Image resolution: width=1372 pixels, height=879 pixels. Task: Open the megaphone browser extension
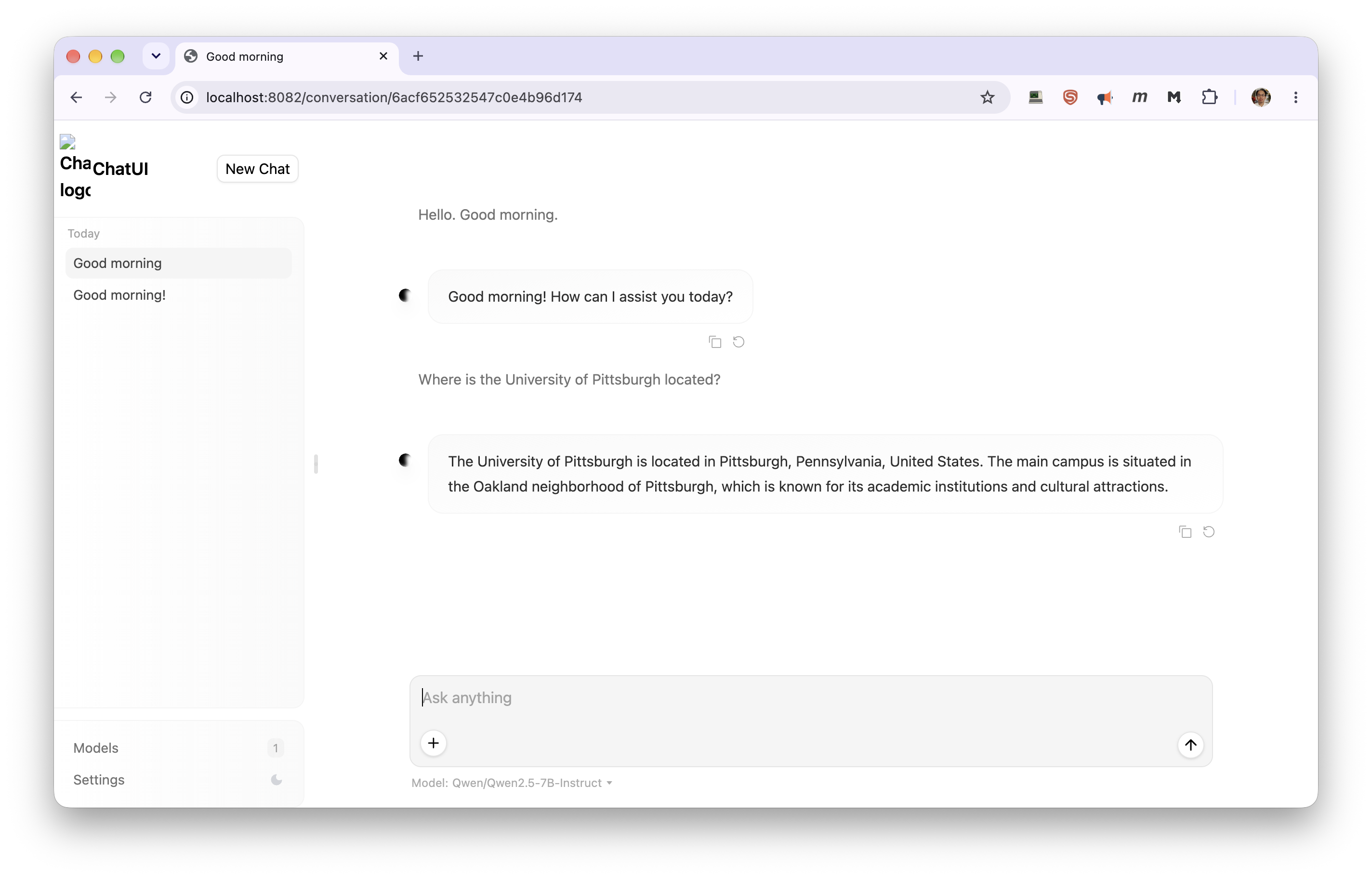(1105, 98)
